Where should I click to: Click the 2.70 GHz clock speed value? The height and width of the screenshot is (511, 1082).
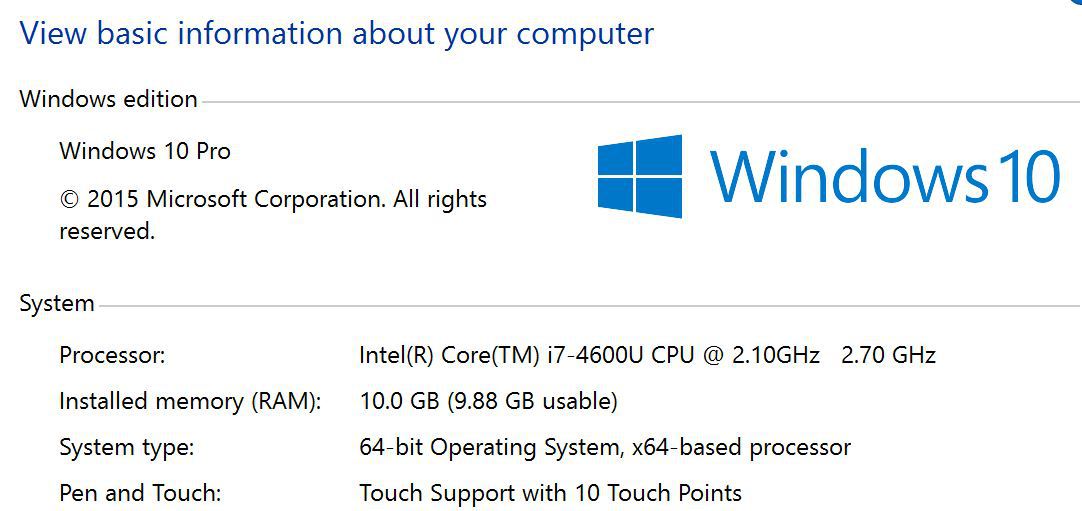[x=889, y=355]
